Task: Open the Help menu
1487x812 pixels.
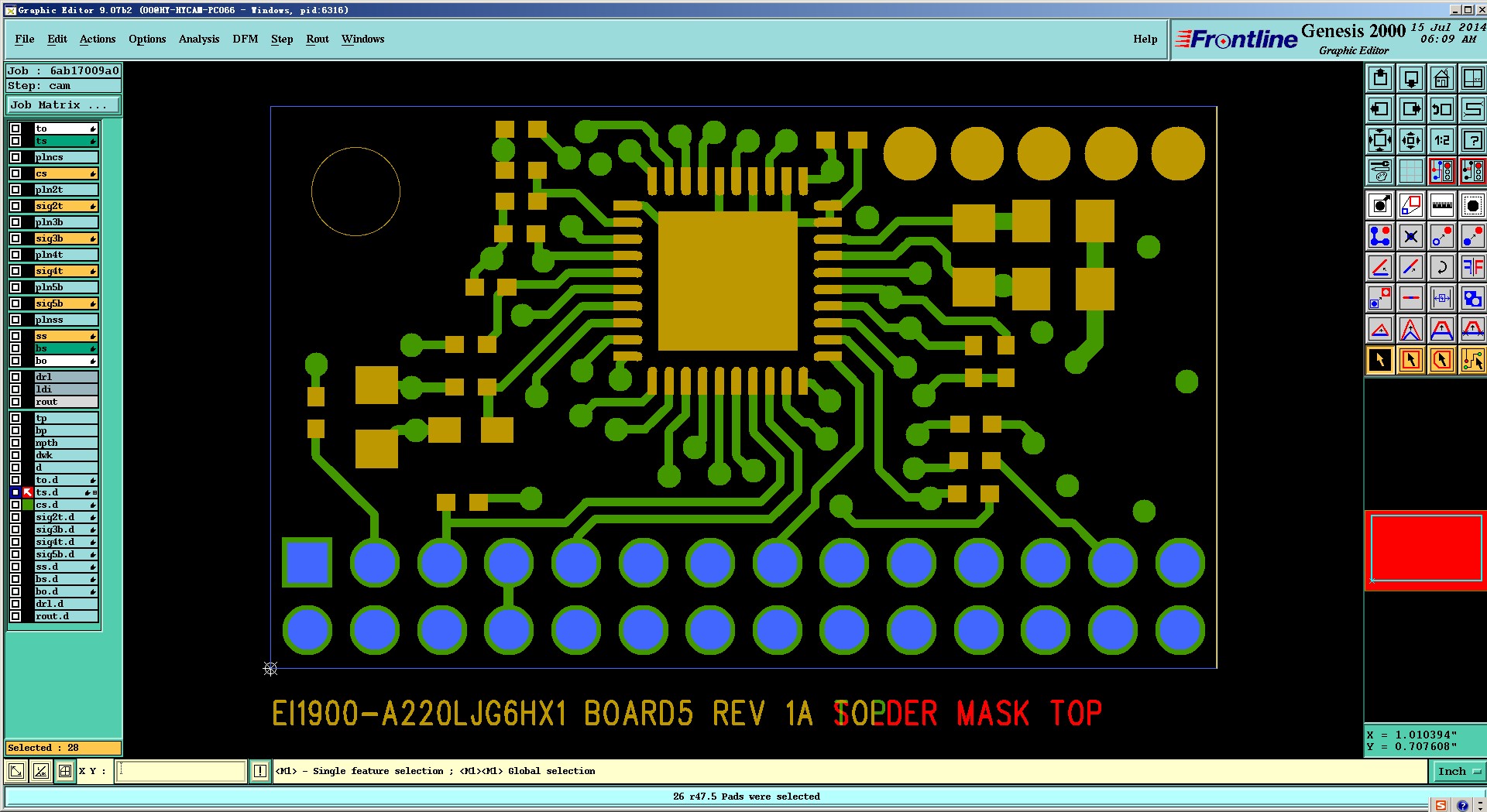Action: click(1145, 39)
